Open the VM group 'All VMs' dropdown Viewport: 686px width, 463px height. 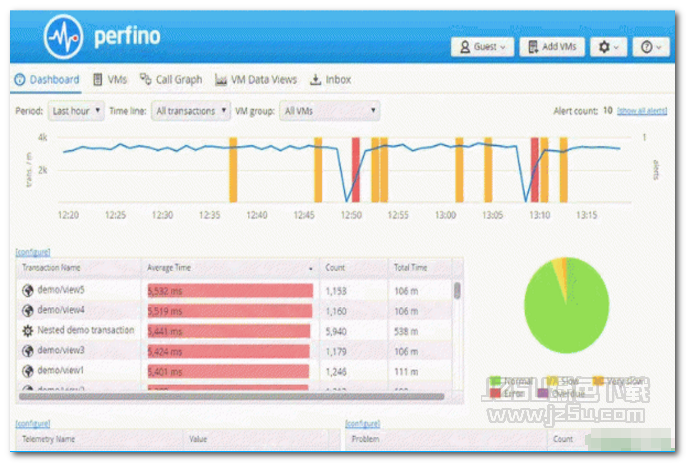pos(329,111)
